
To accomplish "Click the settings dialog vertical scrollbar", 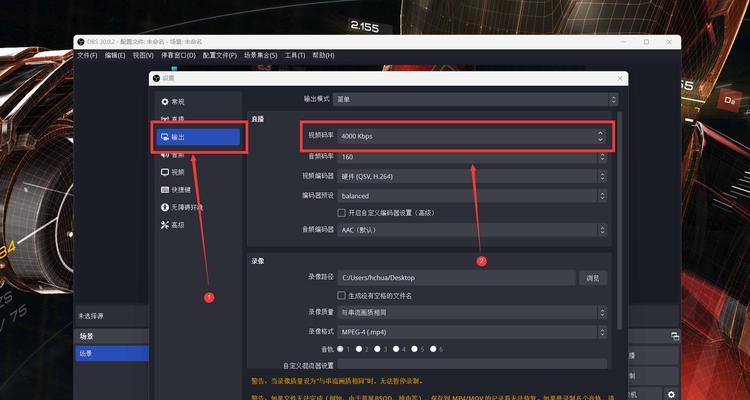I will click(619, 220).
